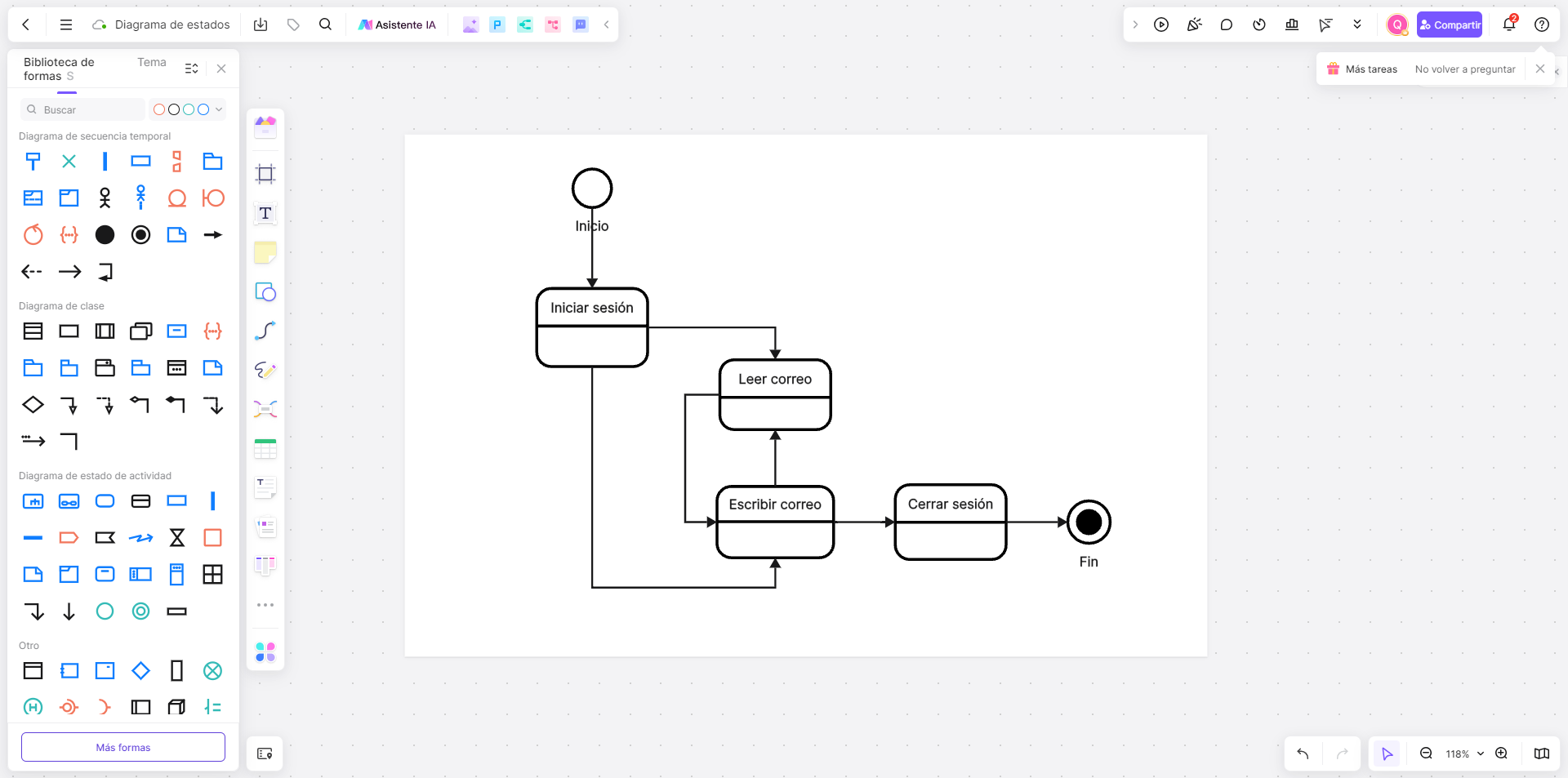Click the export/download icon
The width and height of the screenshot is (1568, 778).
261,24
